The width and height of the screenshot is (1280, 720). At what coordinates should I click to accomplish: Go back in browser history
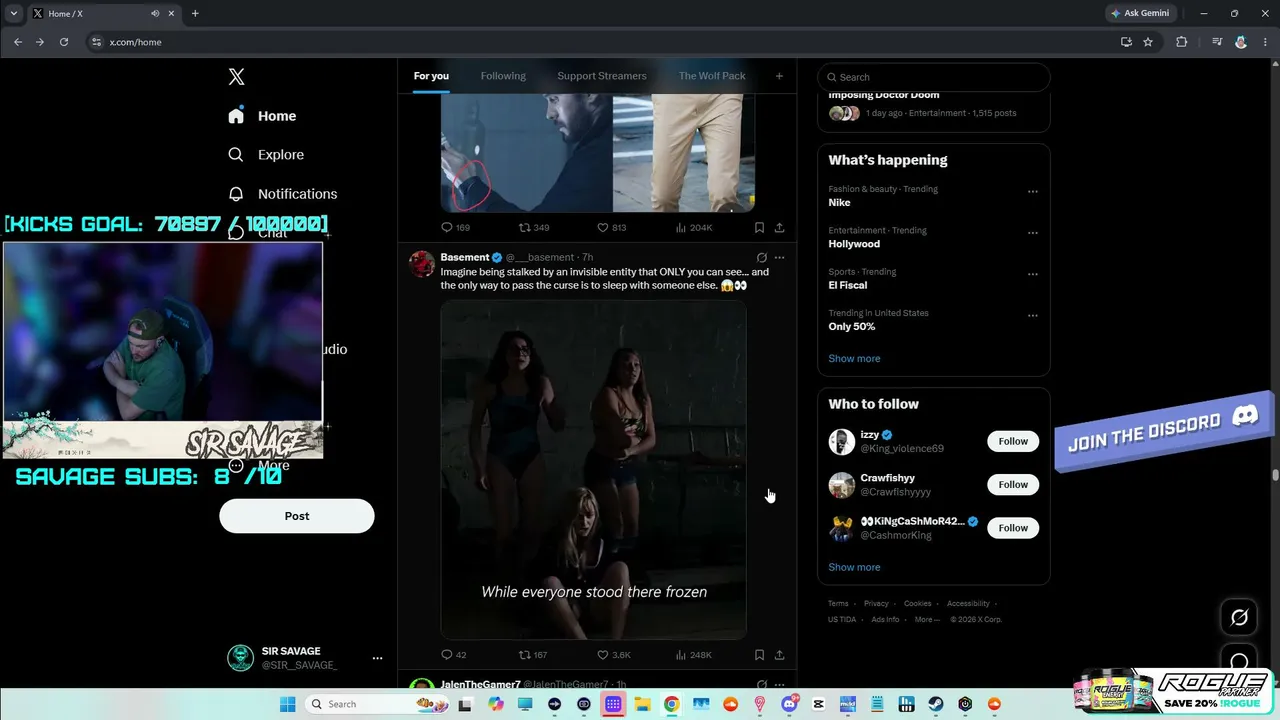(18, 42)
